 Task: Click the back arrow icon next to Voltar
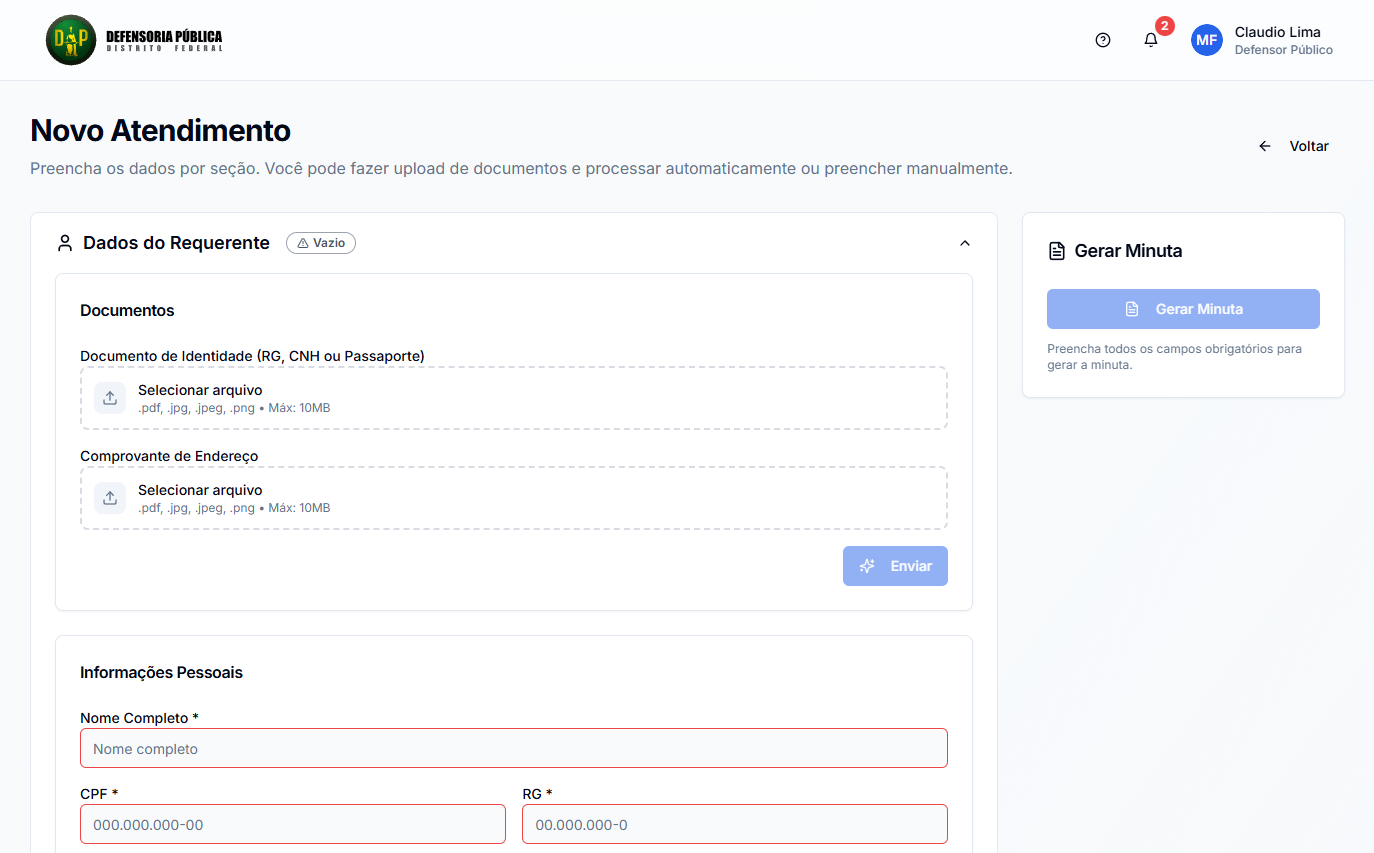click(1265, 146)
